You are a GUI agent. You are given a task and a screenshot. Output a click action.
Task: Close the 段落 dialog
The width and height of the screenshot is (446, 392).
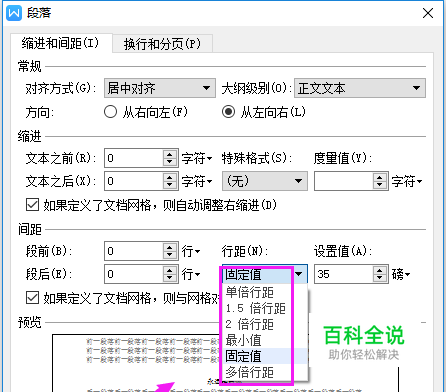[428, 13]
